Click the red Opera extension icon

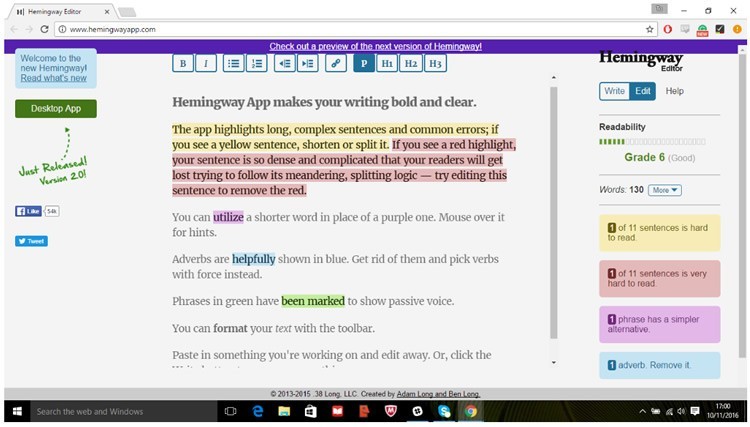[668, 29]
